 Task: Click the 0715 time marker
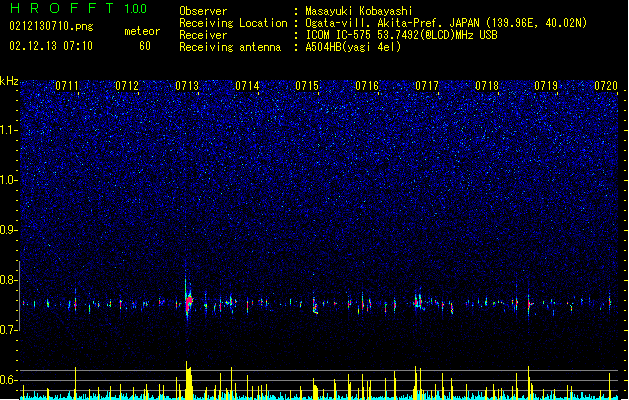(307, 85)
